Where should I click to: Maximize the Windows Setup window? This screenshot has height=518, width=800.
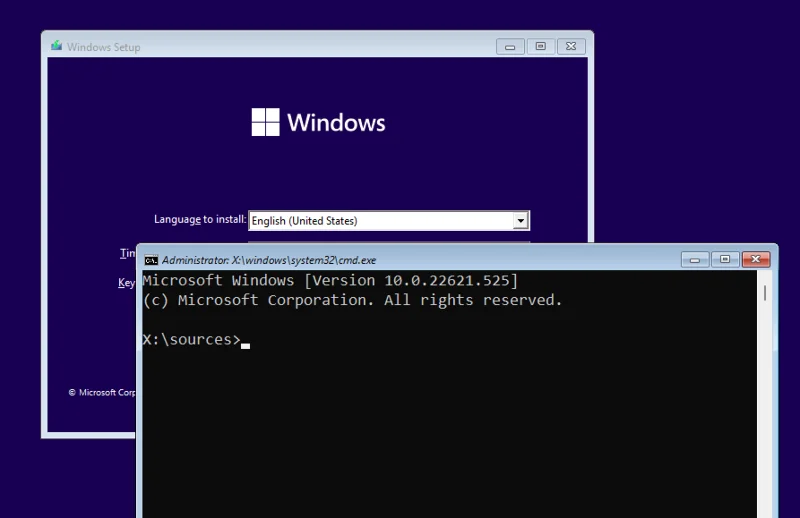coord(540,46)
